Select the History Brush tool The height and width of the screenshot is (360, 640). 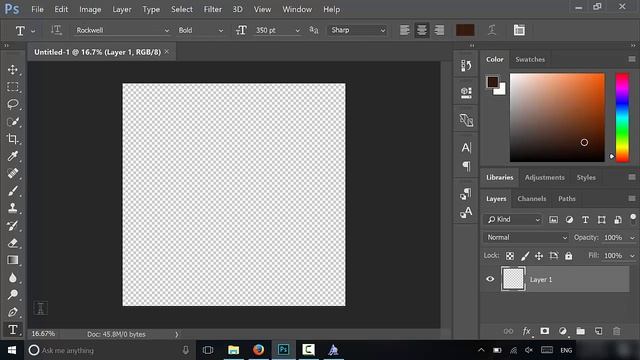(13, 225)
